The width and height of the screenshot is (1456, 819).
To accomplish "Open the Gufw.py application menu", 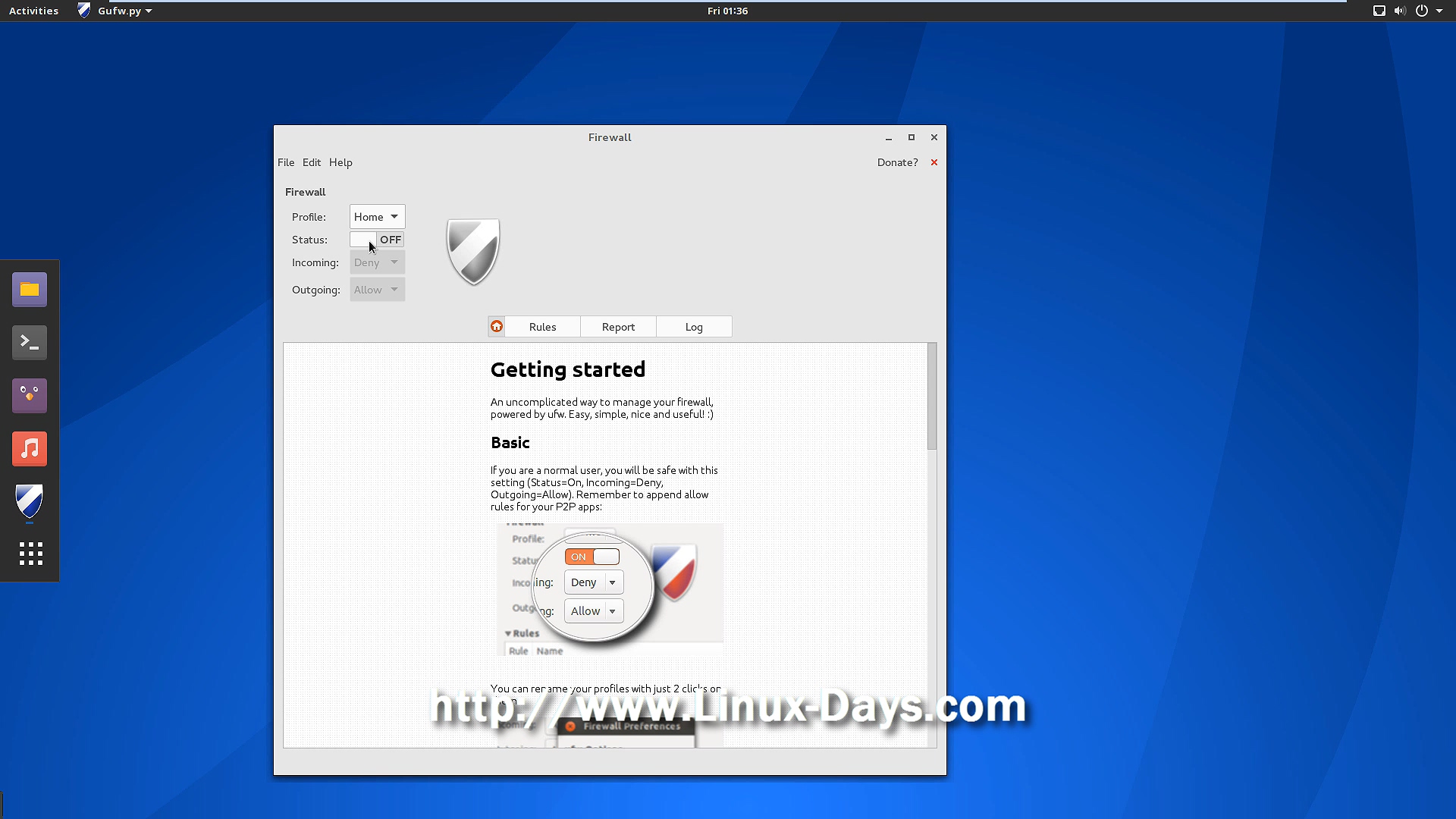I will pyautogui.click(x=115, y=11).
